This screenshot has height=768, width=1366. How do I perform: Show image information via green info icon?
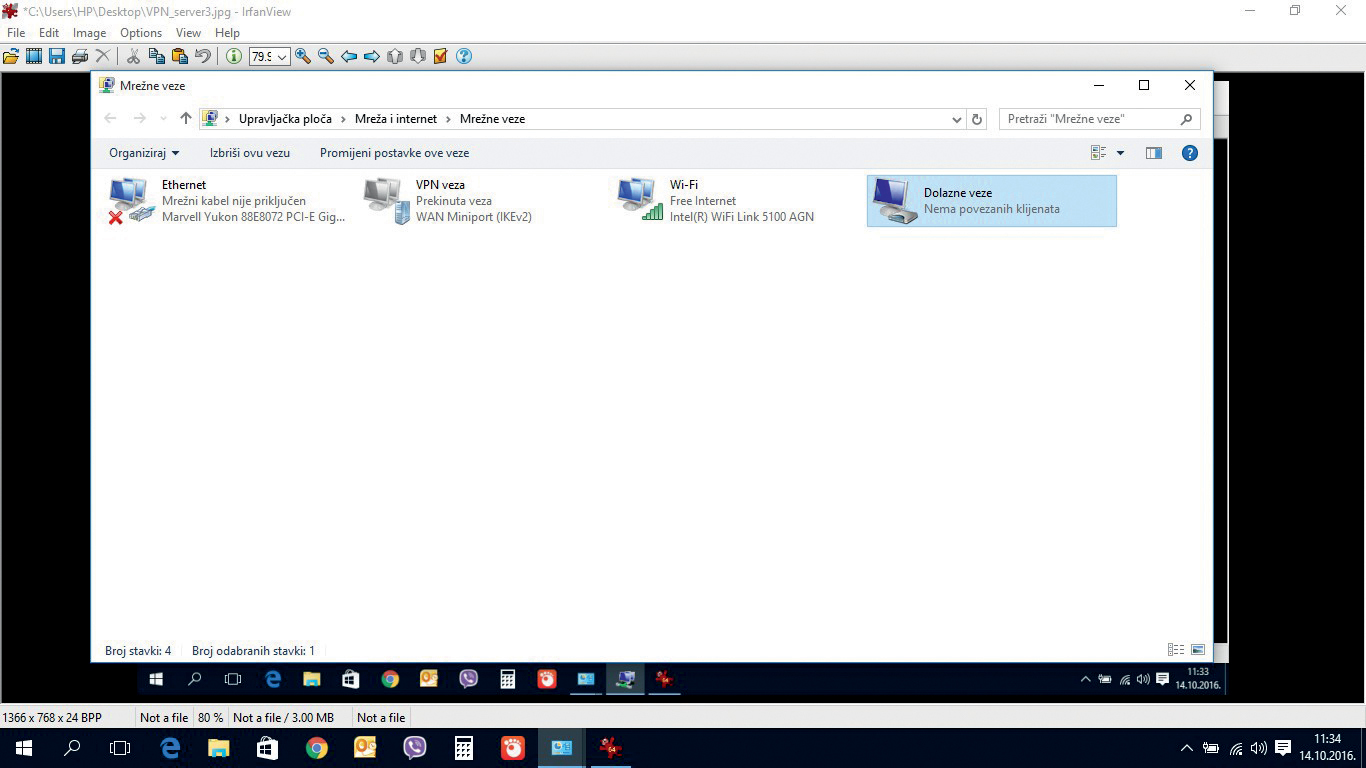tap(234, 57)
